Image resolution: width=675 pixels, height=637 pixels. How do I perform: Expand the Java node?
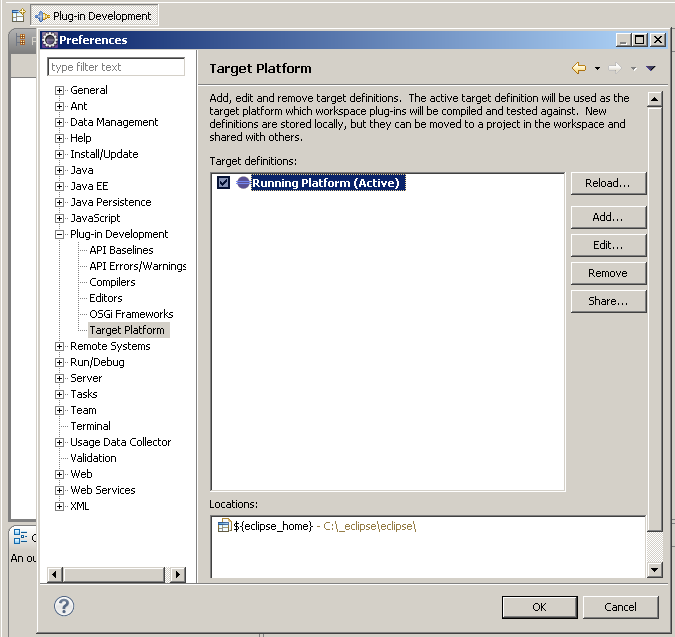pyautogui.click(x=59, y=170)
